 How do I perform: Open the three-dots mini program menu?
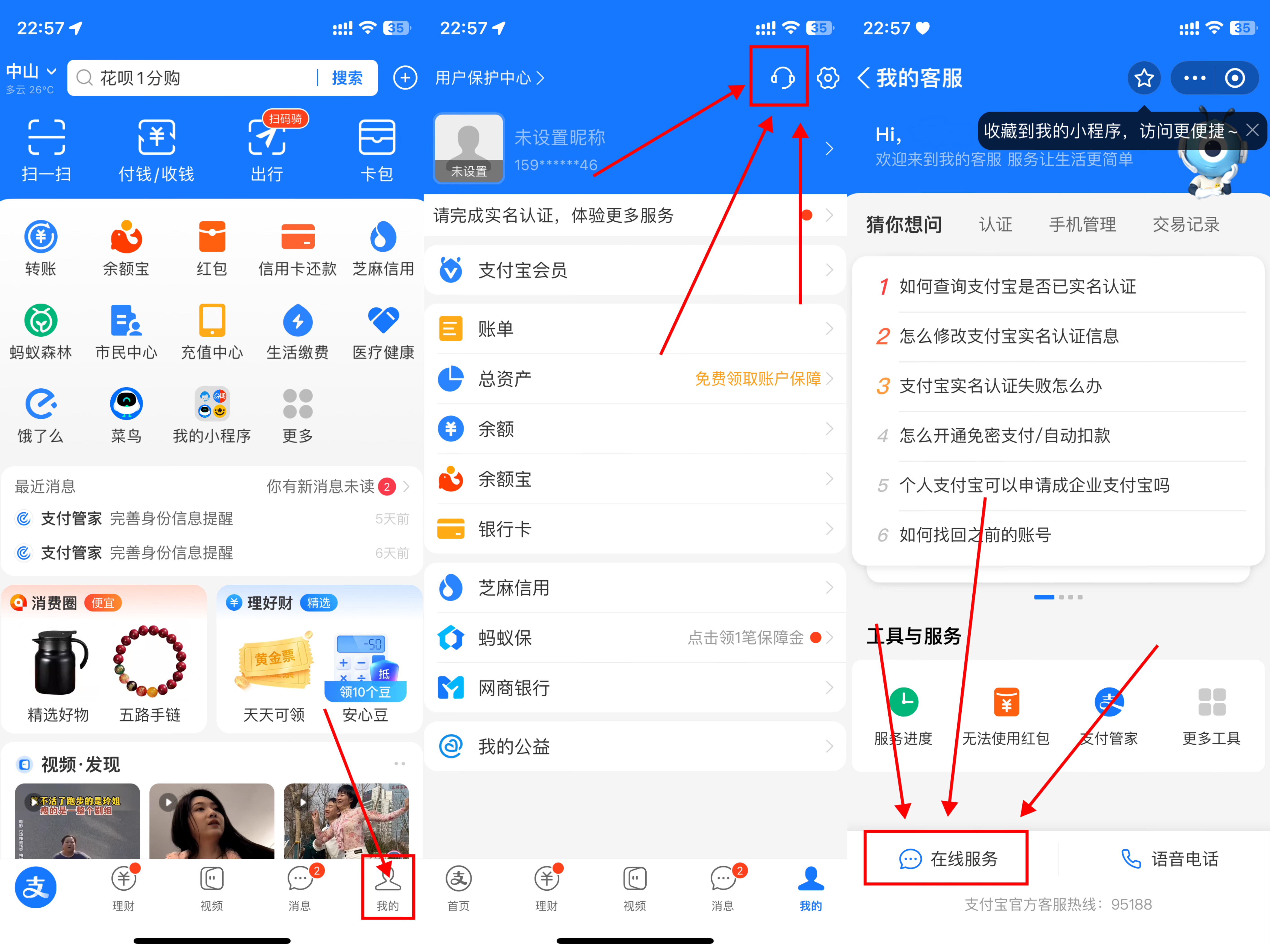pos(1194,78)
